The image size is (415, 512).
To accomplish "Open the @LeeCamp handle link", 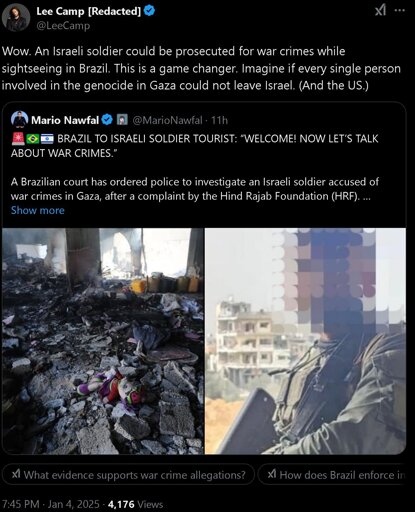I will point(63,26).
